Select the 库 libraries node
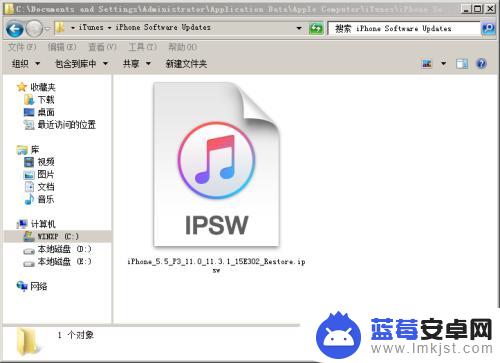 [35, 150]
